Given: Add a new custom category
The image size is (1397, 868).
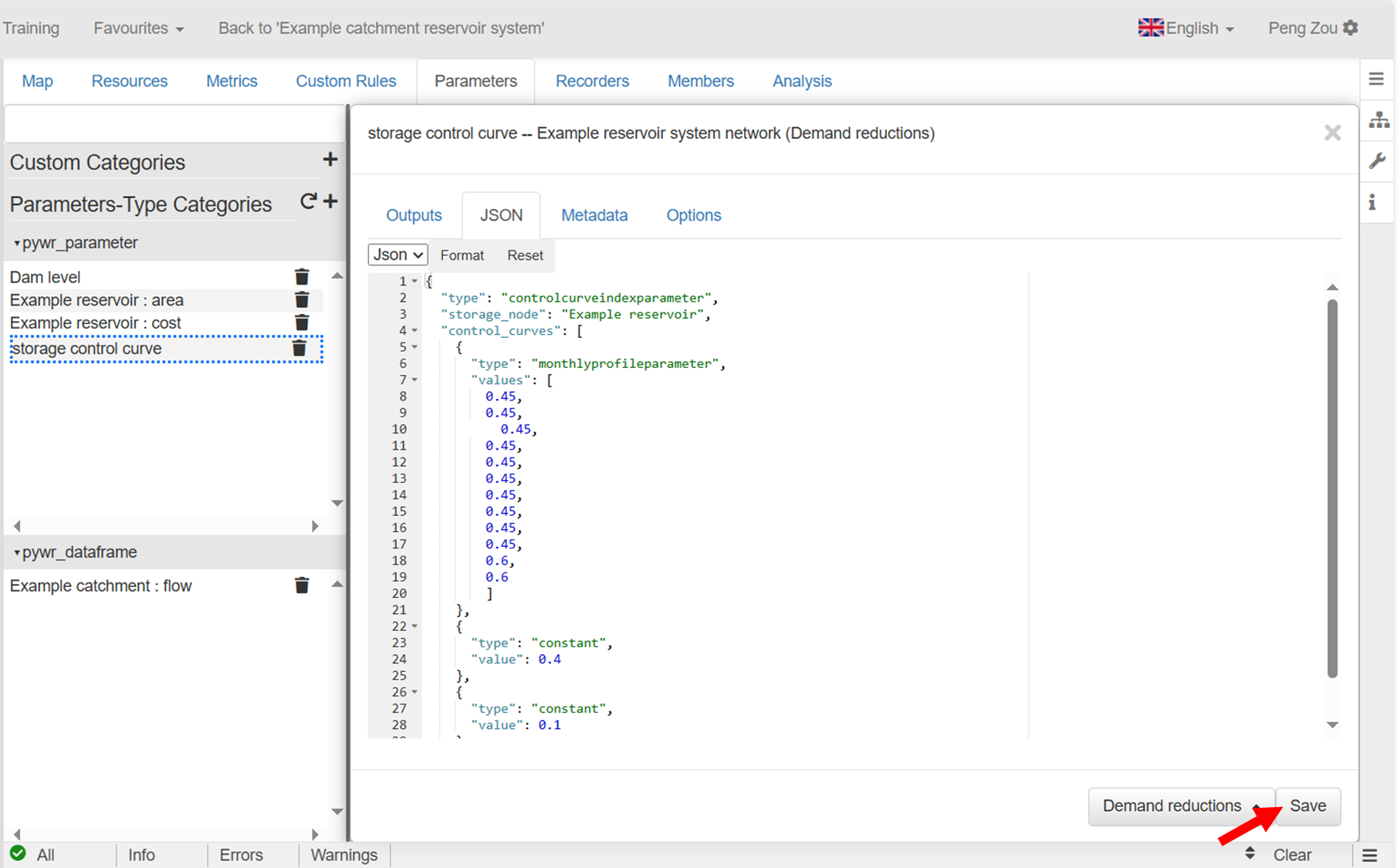Looking at the screenshot, I should [330, 160].
